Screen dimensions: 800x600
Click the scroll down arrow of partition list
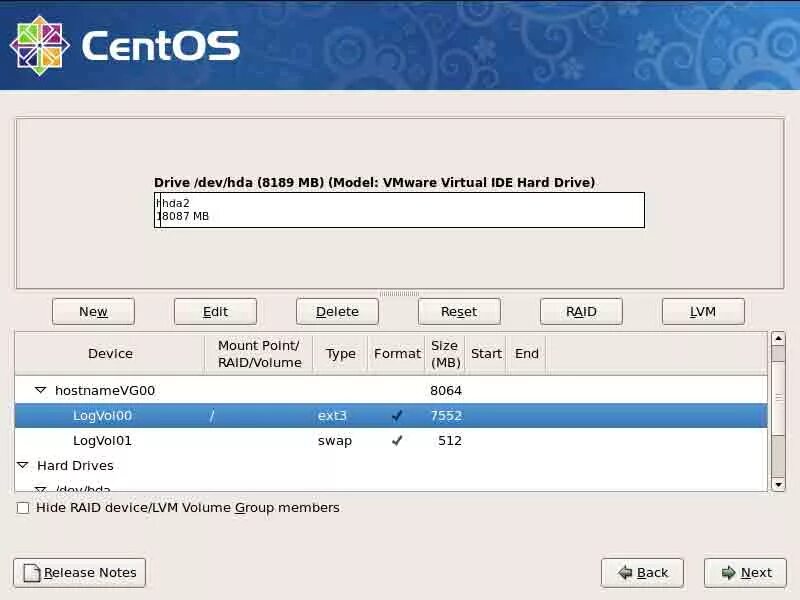pyautogui.click(x=778, y=484)
